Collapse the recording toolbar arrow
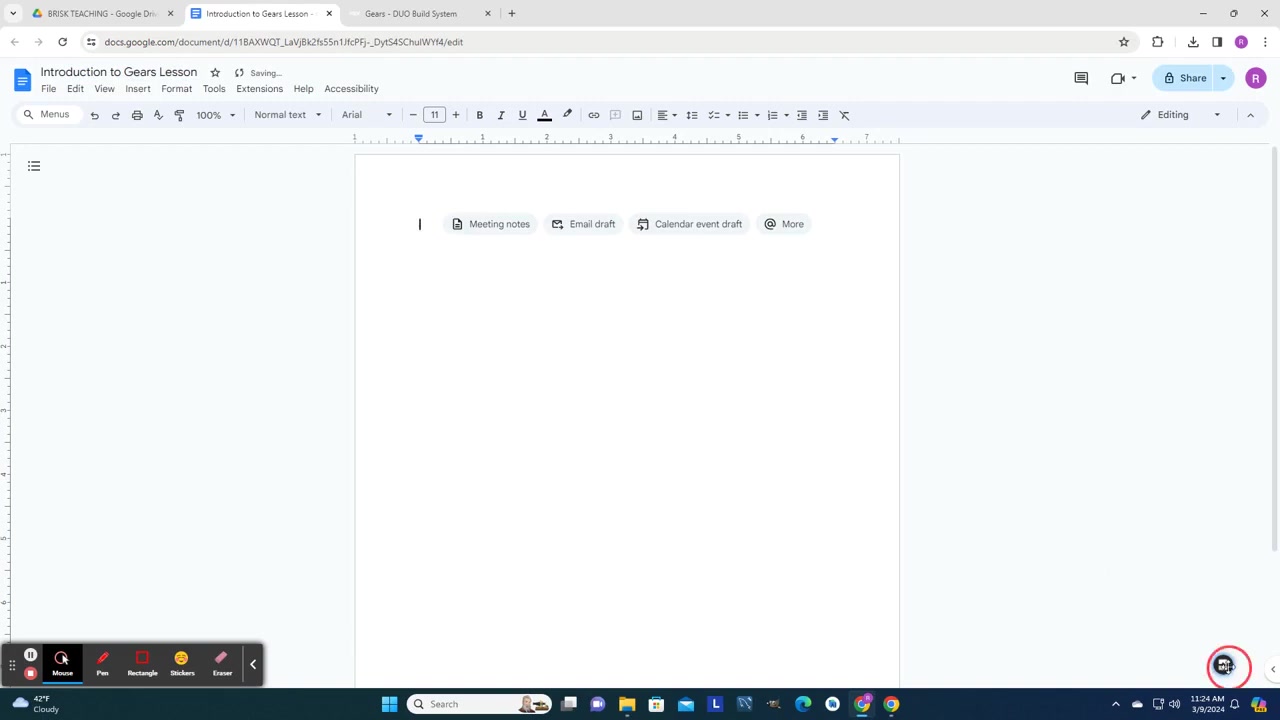The image size is (1280, 720). point(253,665)
